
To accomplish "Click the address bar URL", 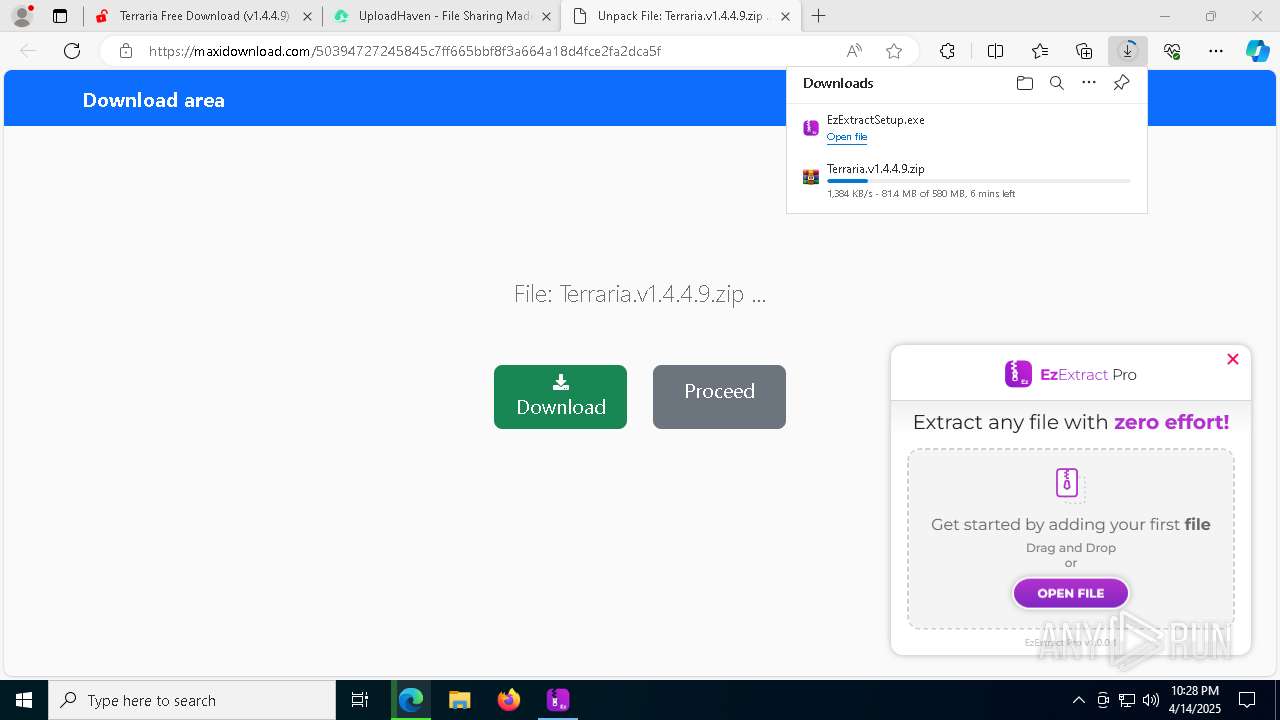I will click(x=405, y=51).
